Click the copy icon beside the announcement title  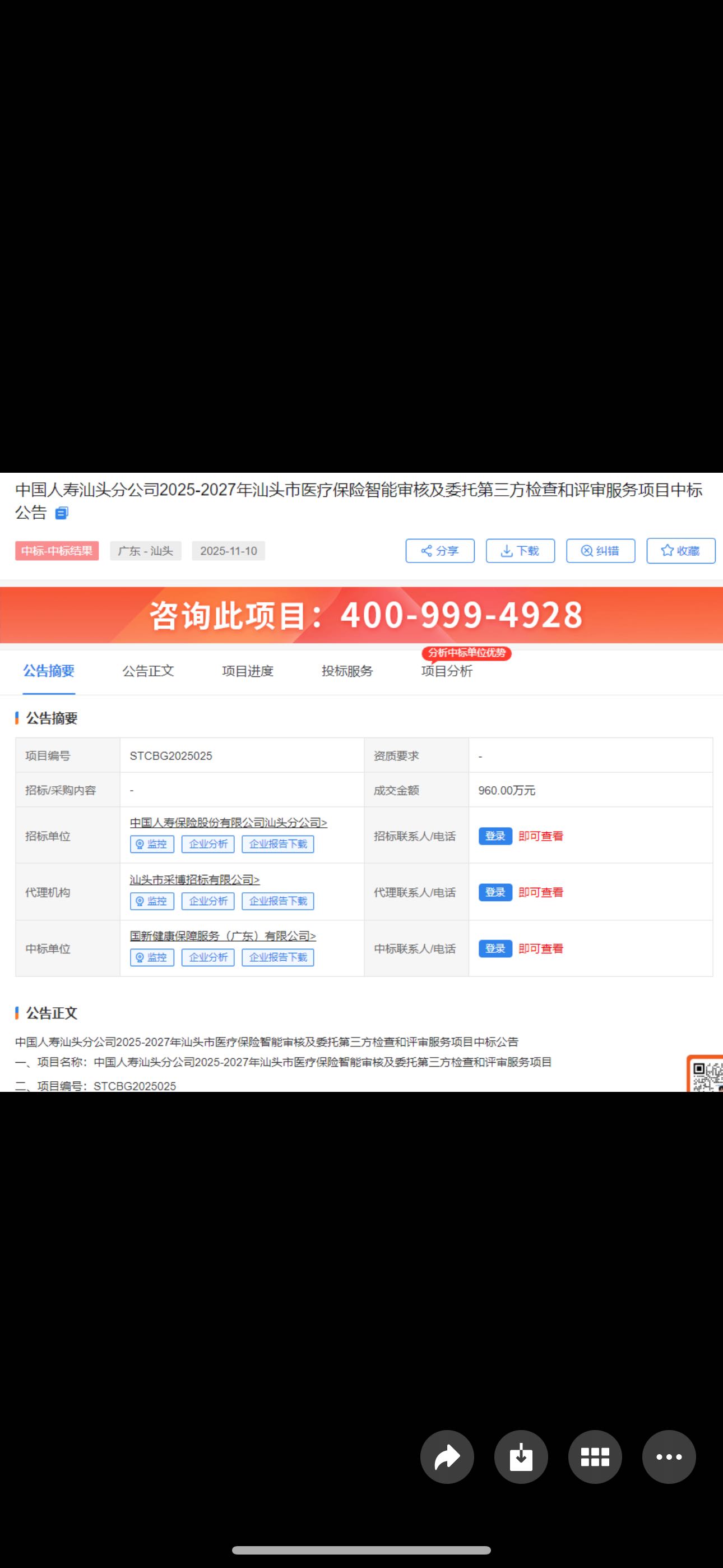tap(62, 513)
